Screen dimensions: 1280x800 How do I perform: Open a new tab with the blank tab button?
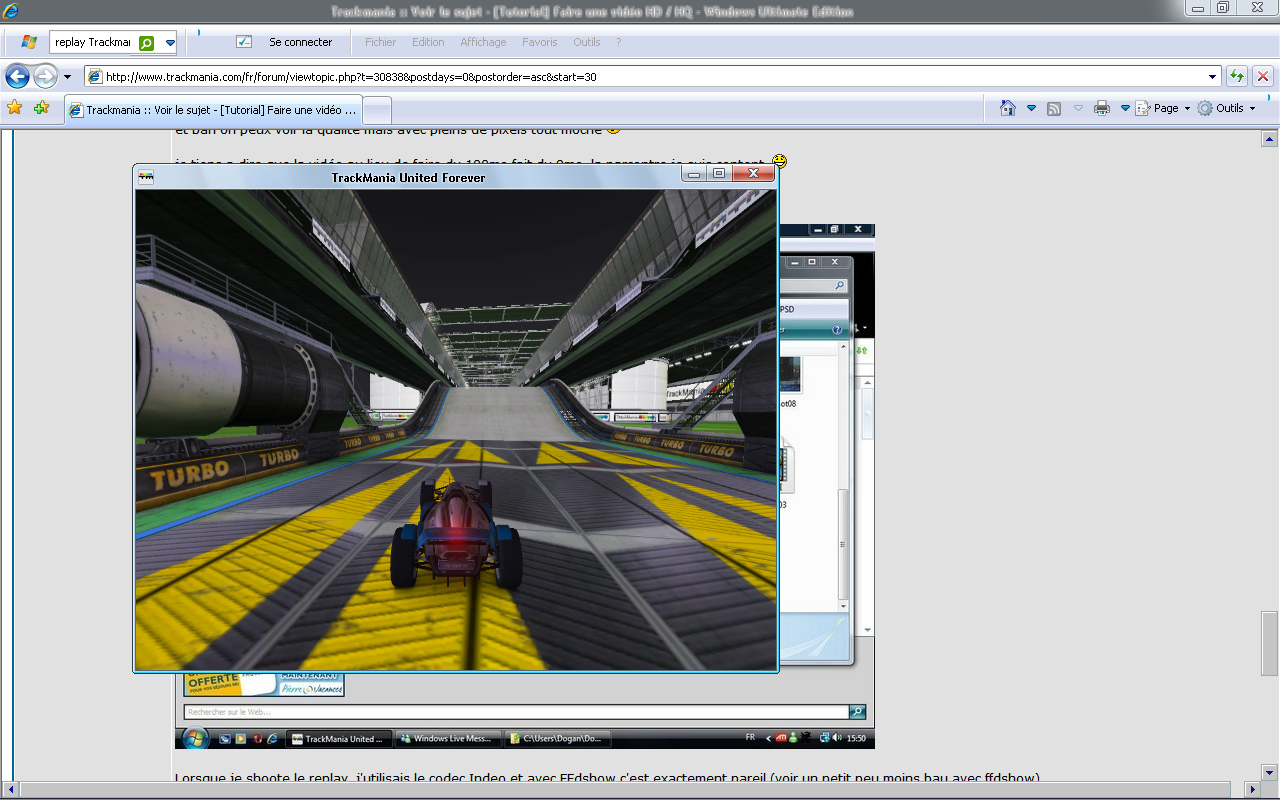376,110
